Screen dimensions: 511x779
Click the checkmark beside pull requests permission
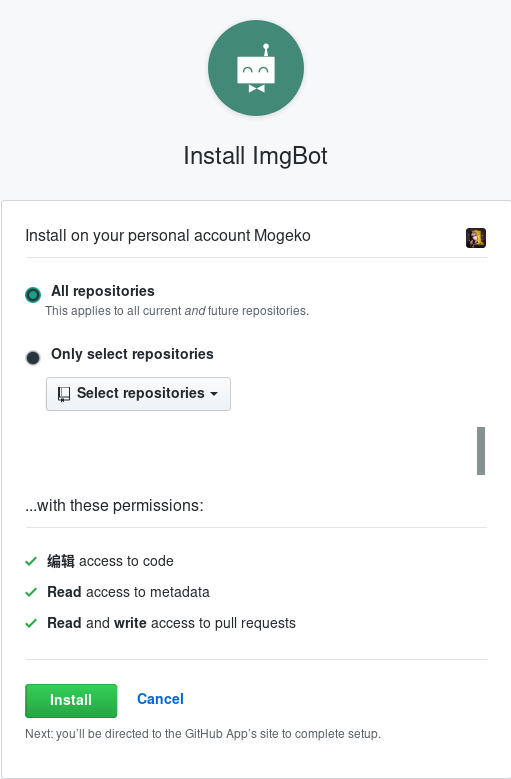click(x=31, y=623)
